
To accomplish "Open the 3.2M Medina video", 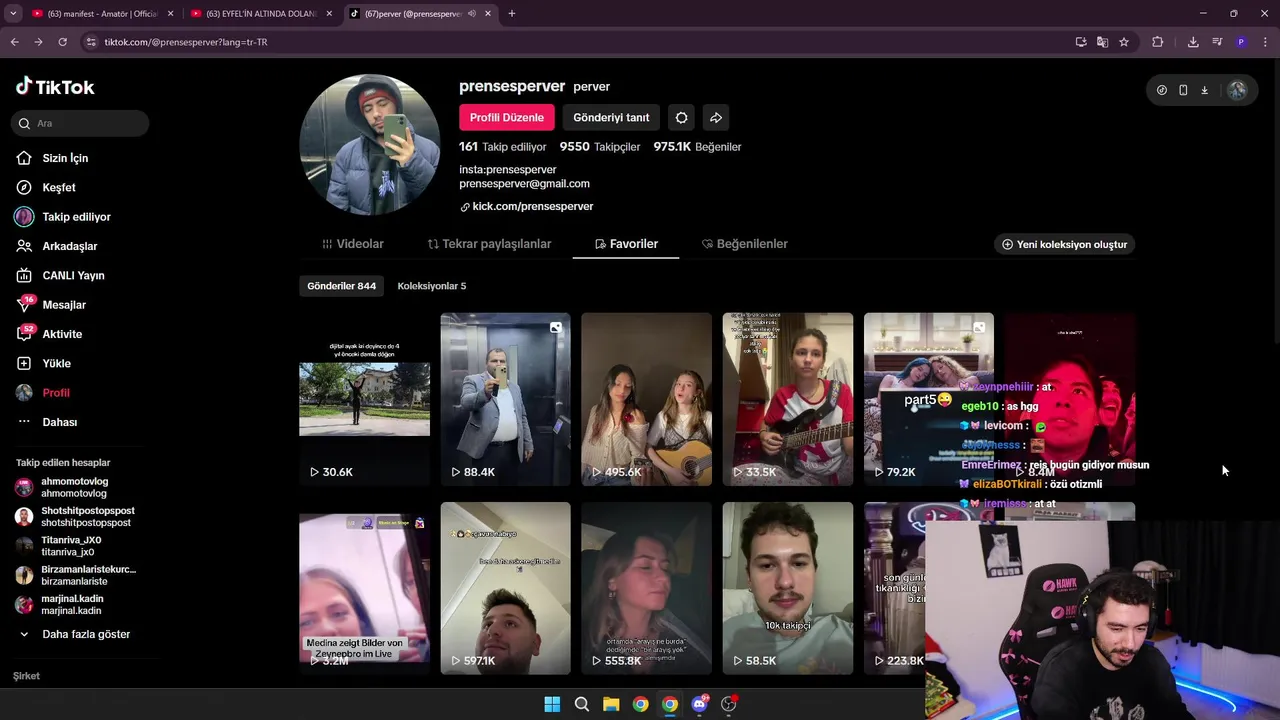I will coord(364,588).
